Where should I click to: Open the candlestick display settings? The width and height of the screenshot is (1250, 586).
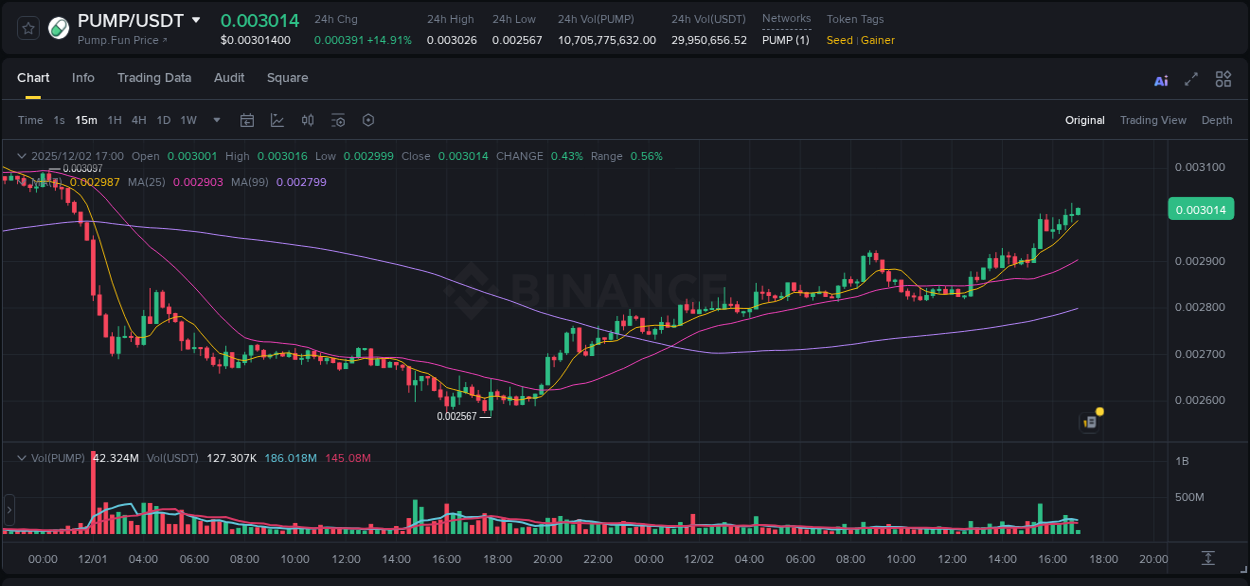[x=307, y=120]
